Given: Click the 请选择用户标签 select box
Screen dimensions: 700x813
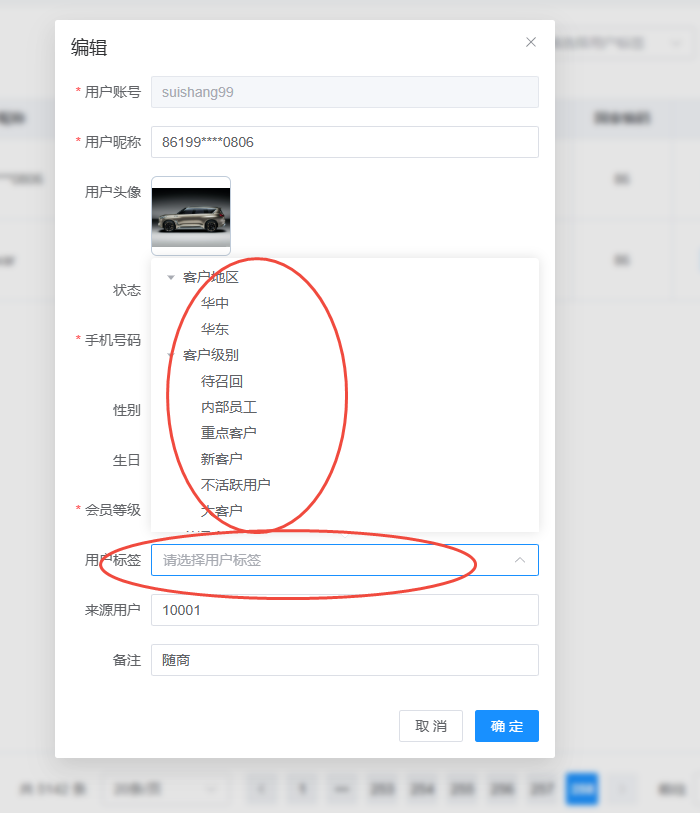Looking at the screenshot, I should [x=330, y=560].
